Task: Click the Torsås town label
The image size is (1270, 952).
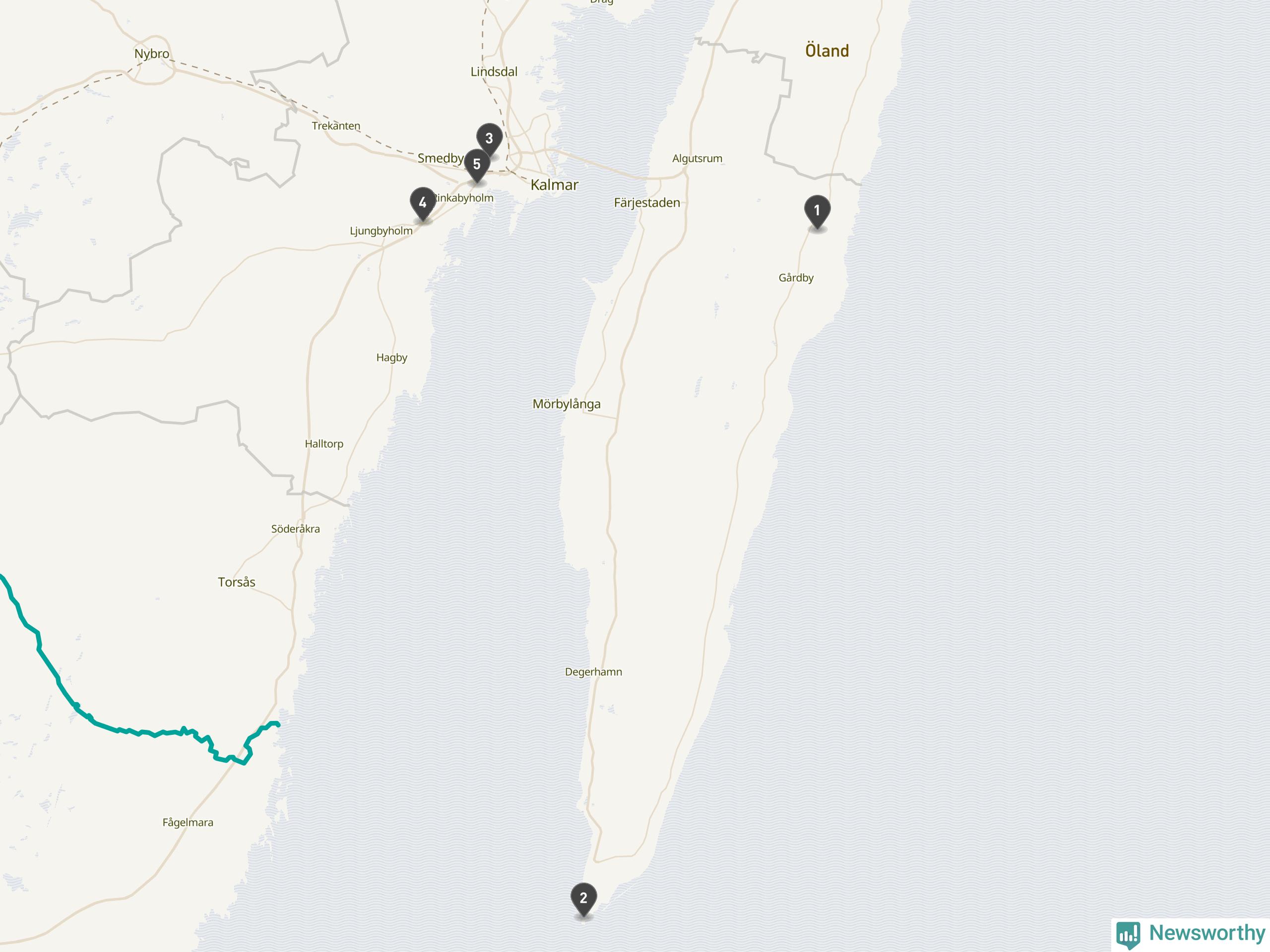Action: 237,582
